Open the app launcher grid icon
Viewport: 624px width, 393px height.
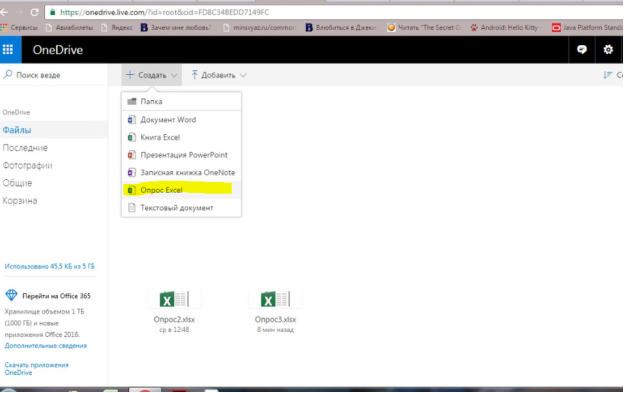[8, 50]
